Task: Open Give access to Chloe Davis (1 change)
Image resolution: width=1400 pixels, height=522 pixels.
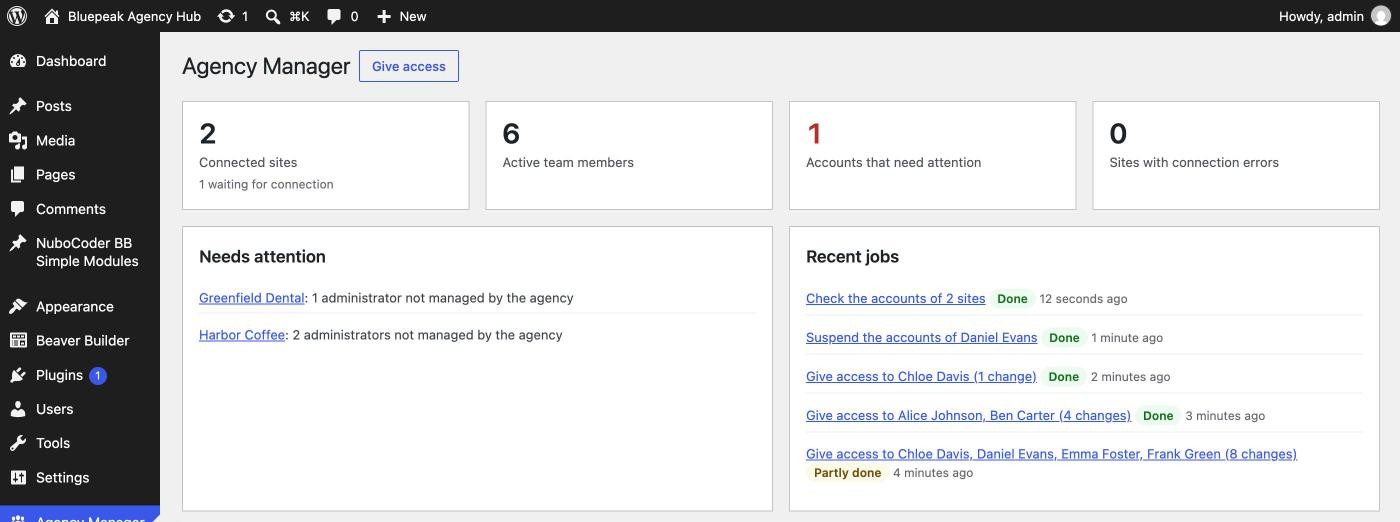Action: 921,376
